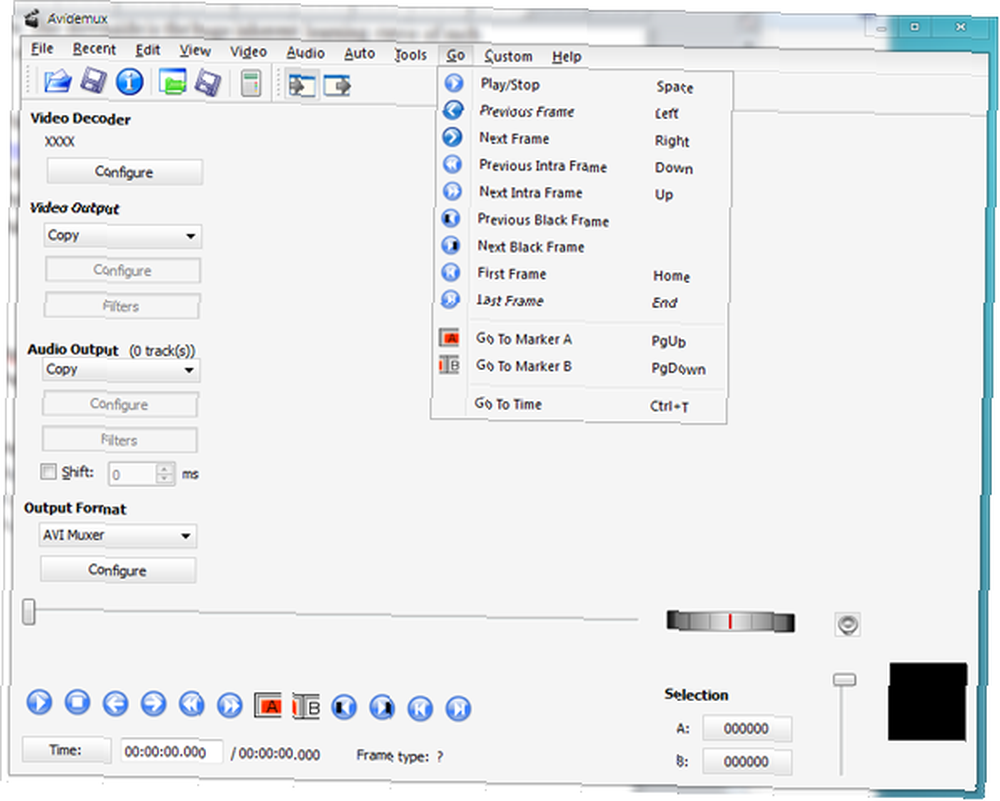Open the File menu
The image size is (1000, 801).
tap(42, 48)
